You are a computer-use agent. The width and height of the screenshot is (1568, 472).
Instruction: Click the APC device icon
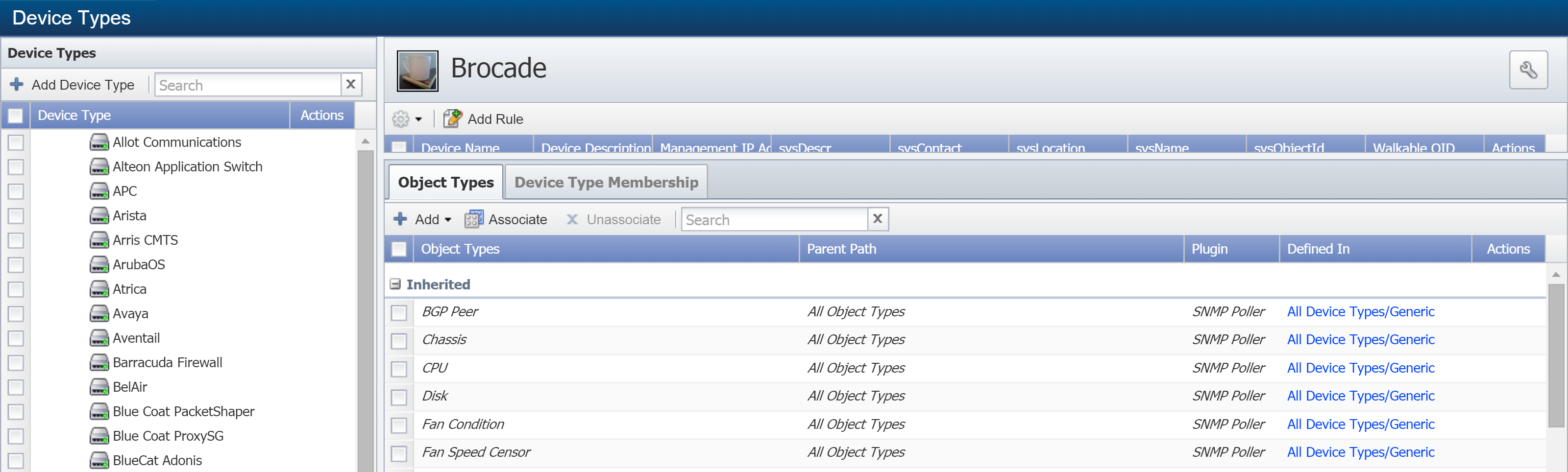99,191
